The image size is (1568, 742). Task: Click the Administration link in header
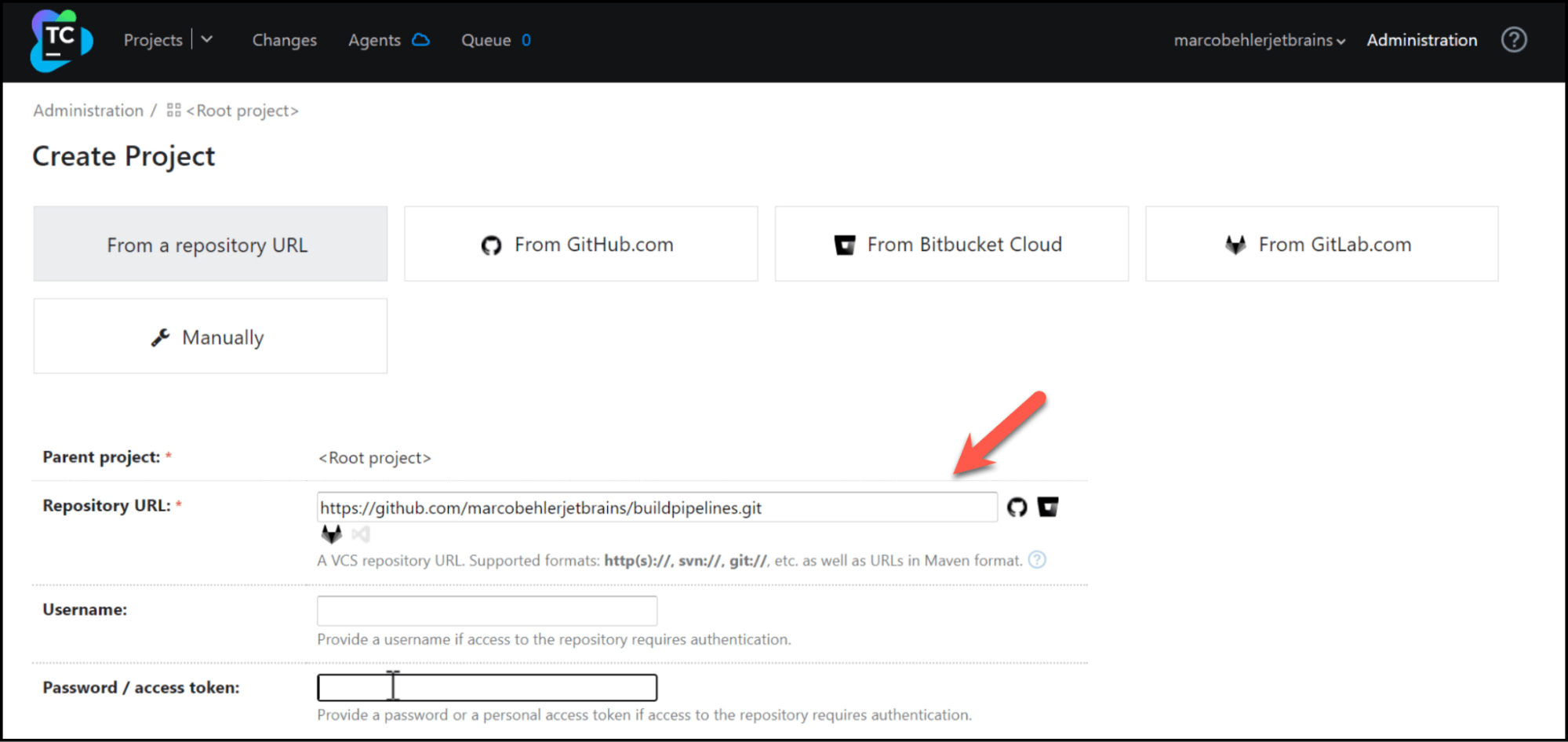pyautogui.click(x=1421, y=40)
